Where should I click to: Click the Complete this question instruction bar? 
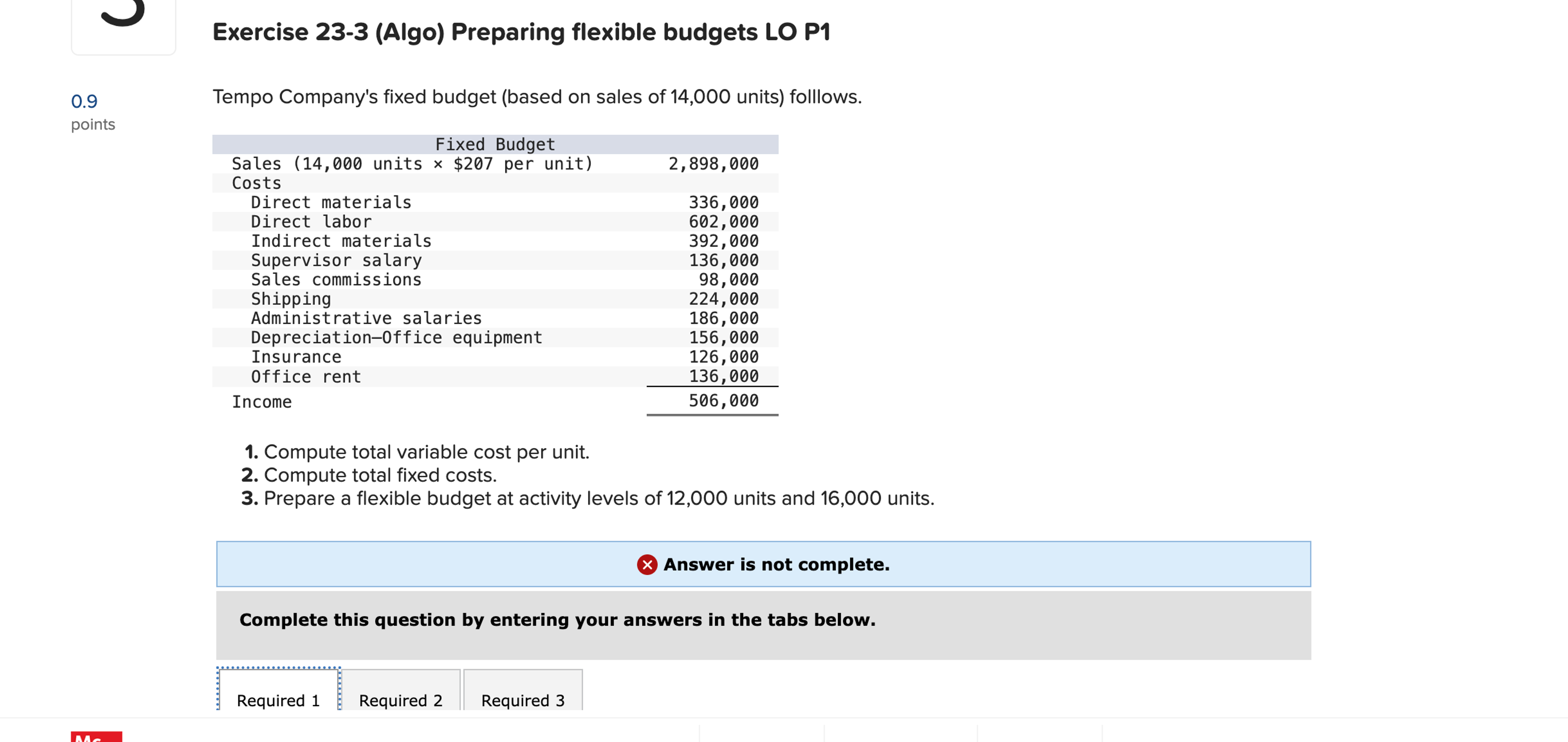(x=558, y=620)
